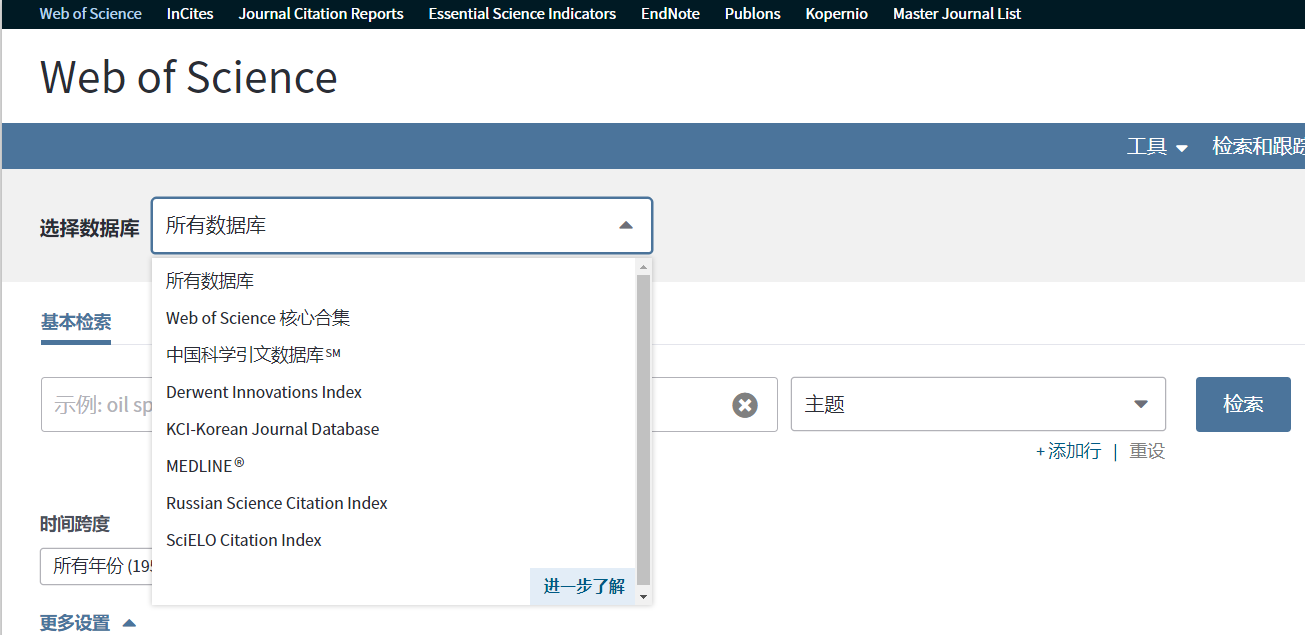Screen dimensions: 1305x635
Task: Click the Web of Science page title
Action: (x=189, y=77)
